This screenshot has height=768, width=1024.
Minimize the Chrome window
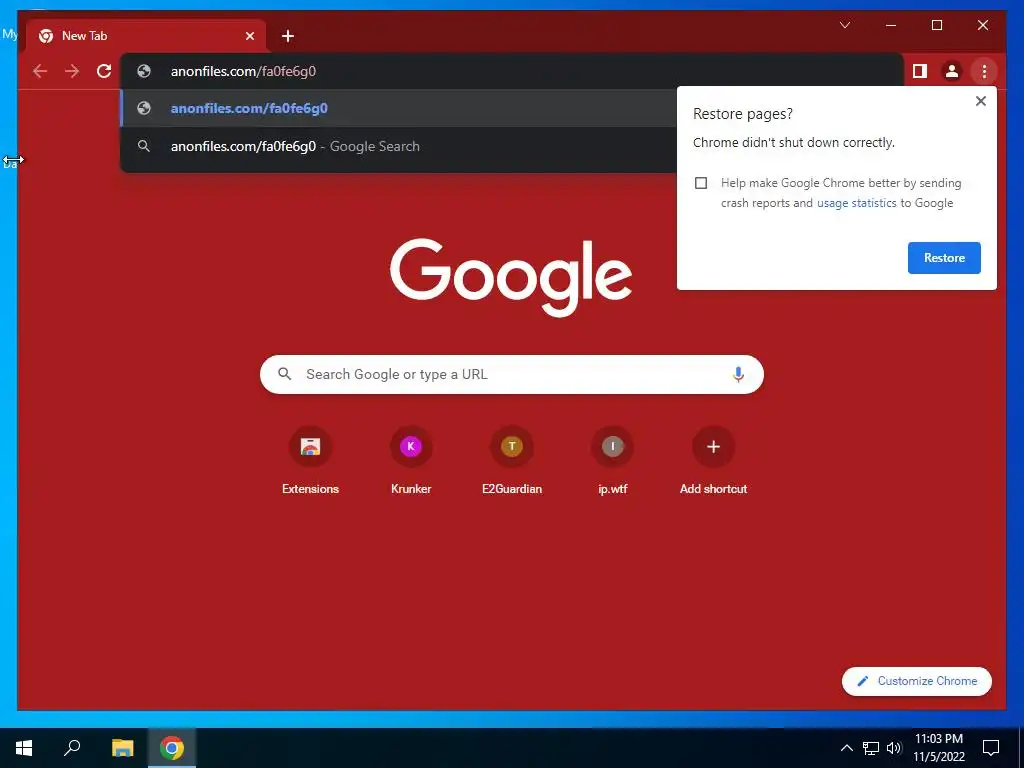(x=891, y=25)
